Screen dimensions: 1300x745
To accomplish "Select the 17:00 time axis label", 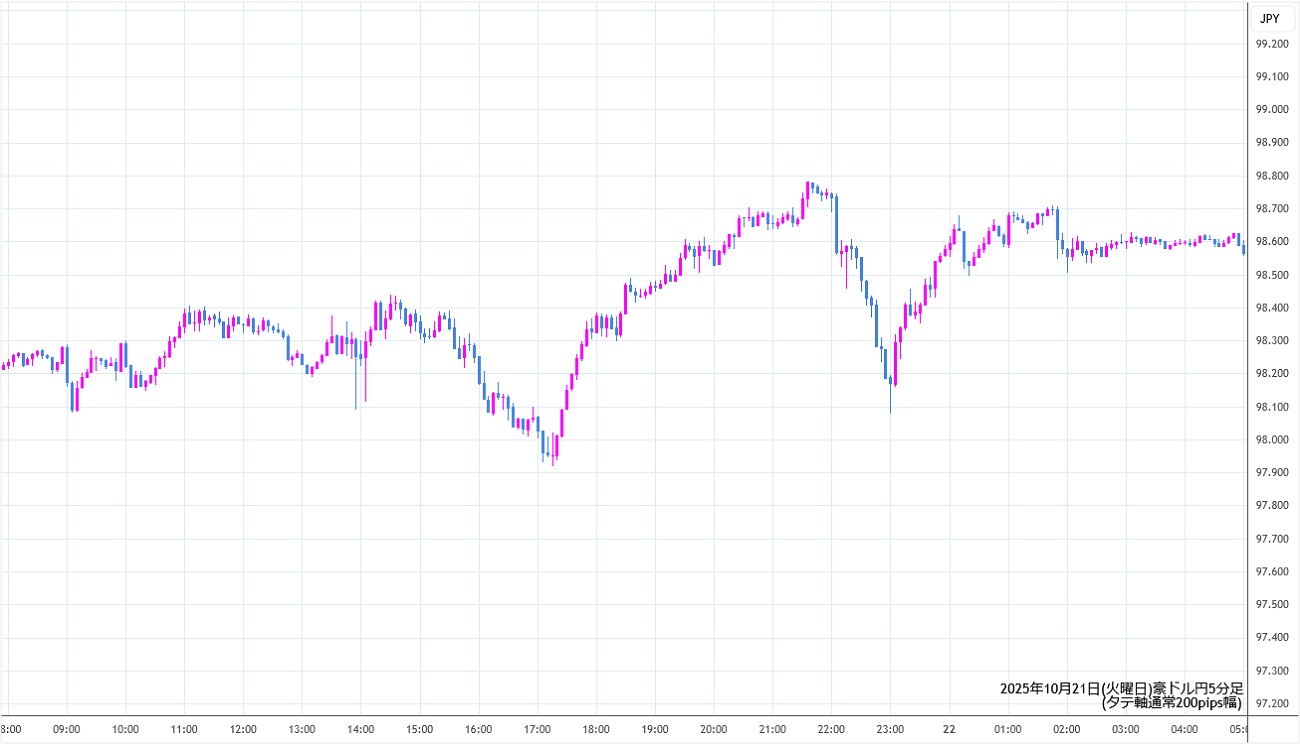I will click(x=537, y=729).
